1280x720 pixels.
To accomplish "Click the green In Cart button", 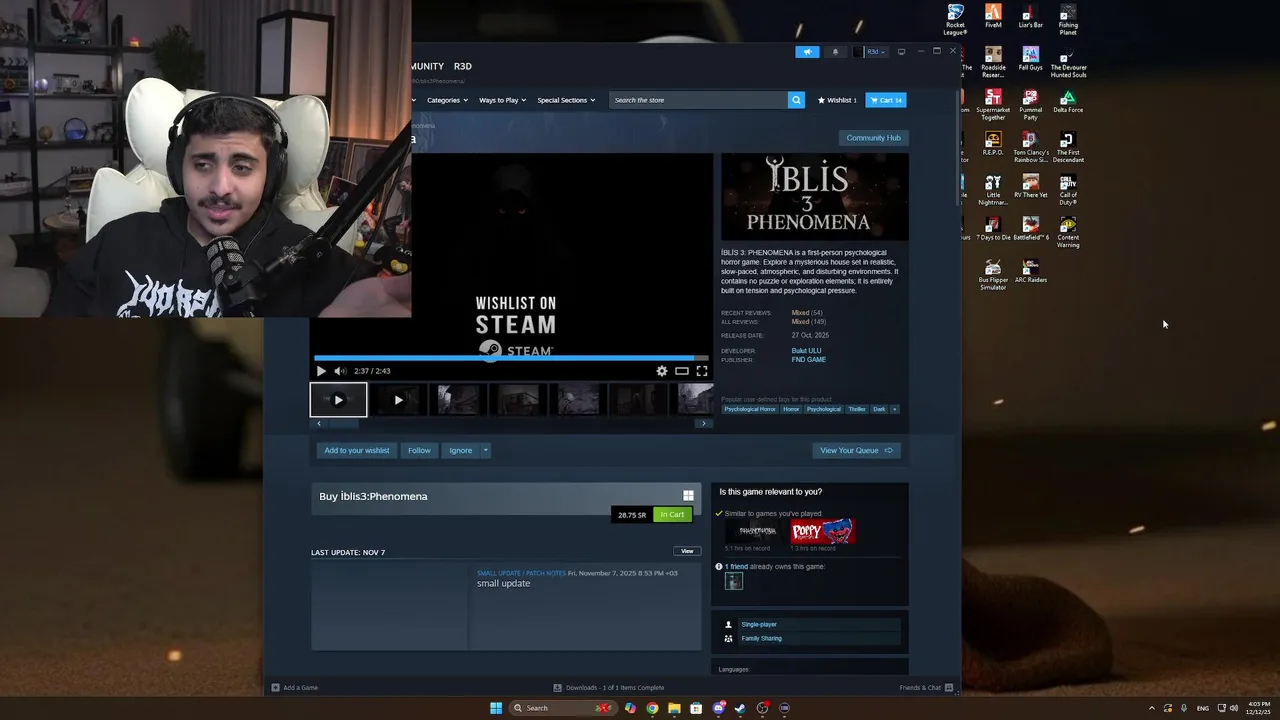I will (x=672, y=515).
